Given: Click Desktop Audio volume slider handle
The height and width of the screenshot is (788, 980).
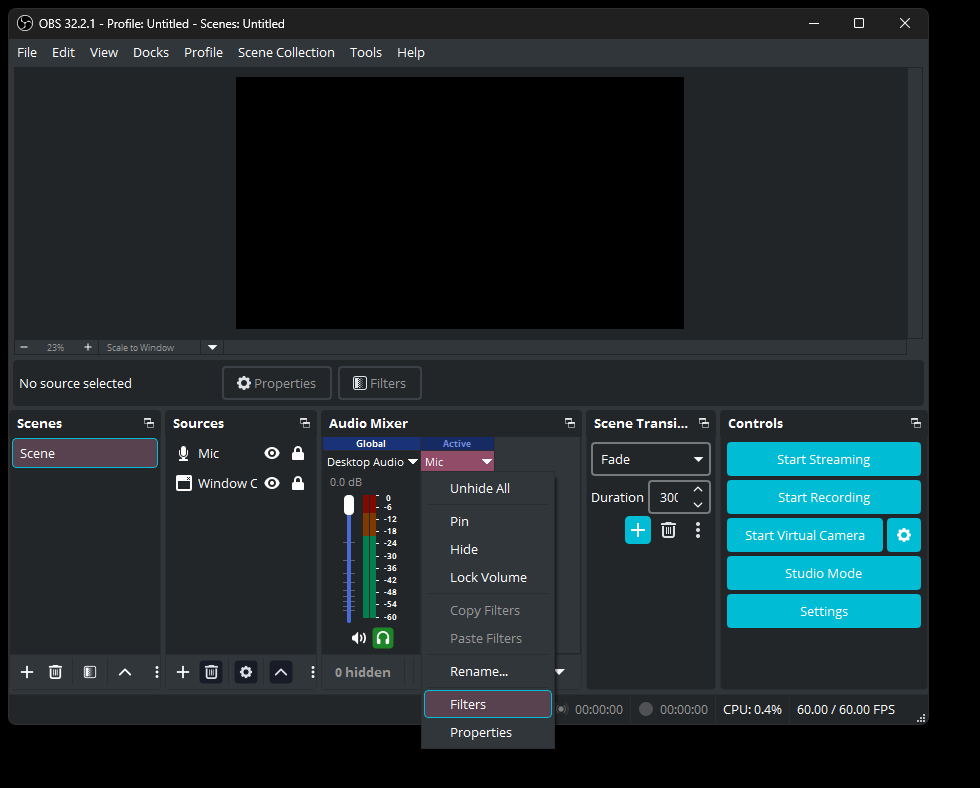Looking at the screenshot, I should (349, 505).
